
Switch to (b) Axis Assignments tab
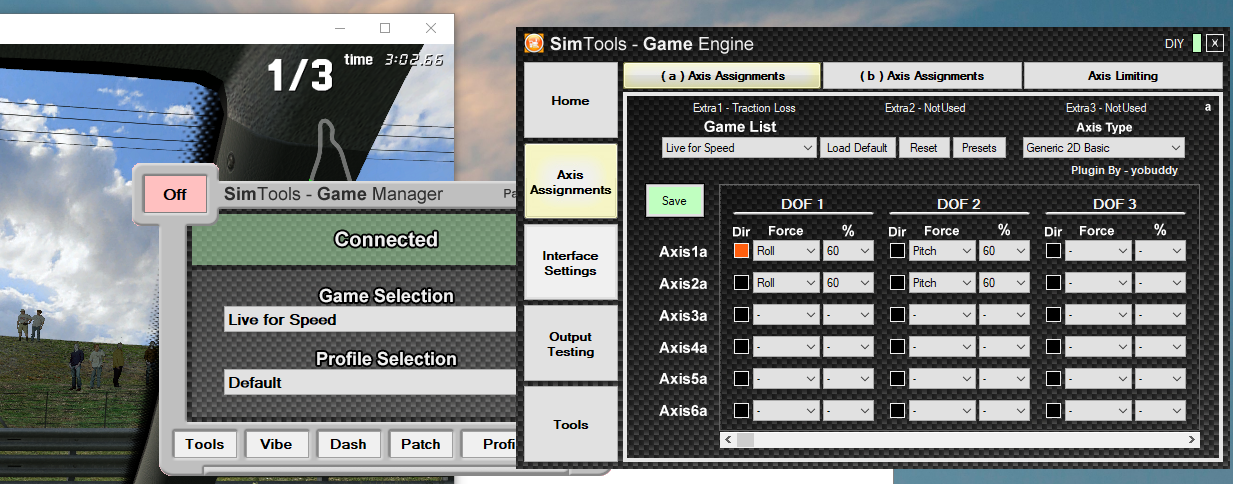tap(922, 76)
